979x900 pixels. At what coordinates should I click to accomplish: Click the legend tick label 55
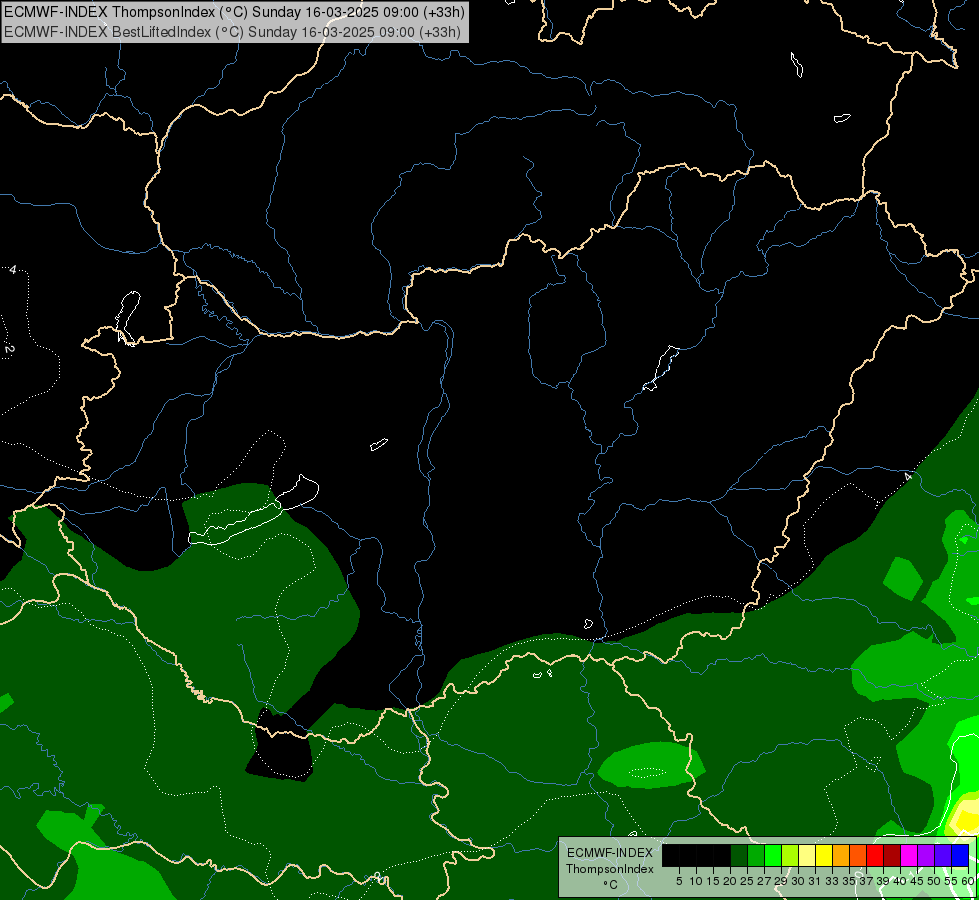951,881
